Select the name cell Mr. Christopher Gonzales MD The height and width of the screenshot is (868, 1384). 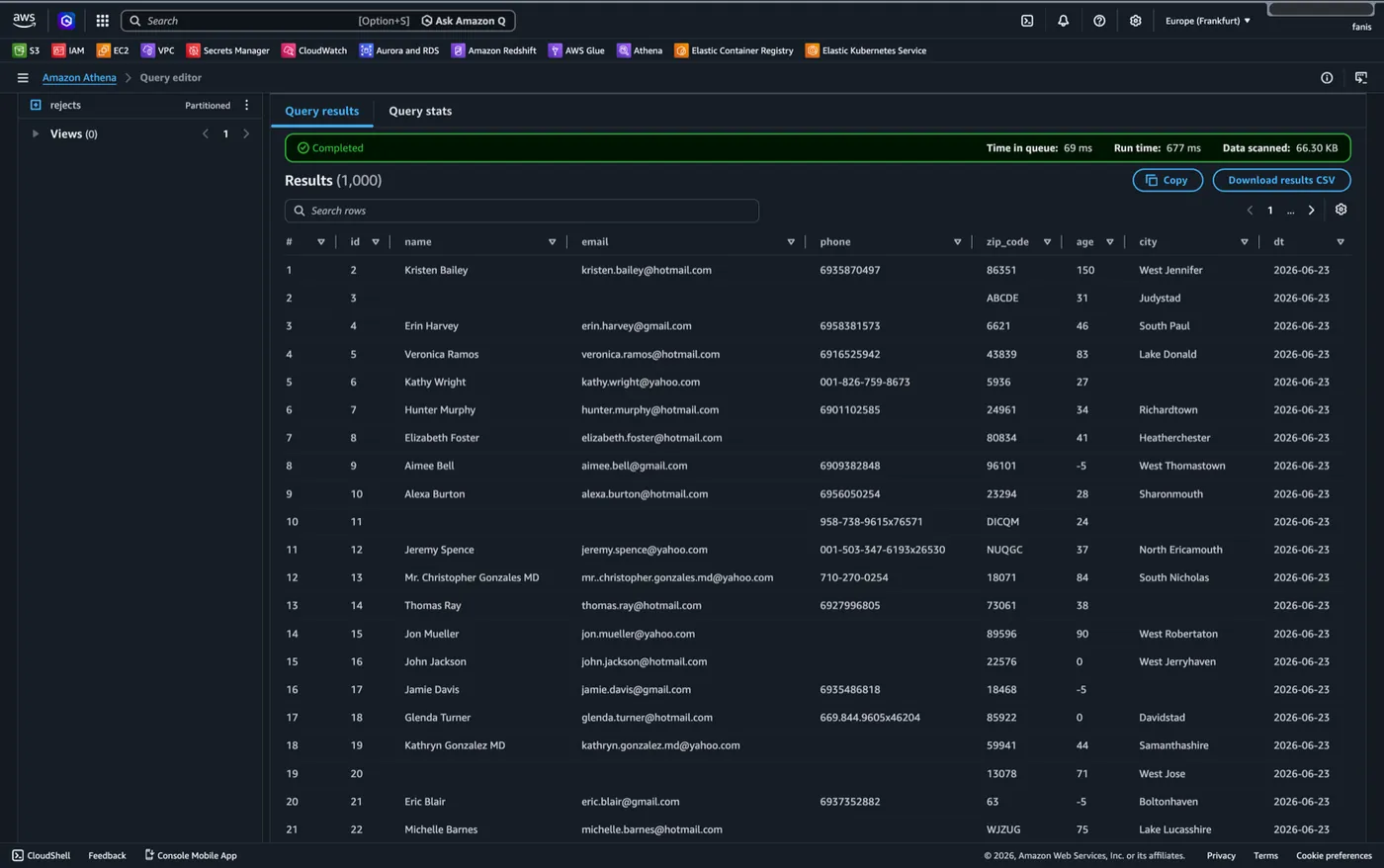click(x=472, y=577)
